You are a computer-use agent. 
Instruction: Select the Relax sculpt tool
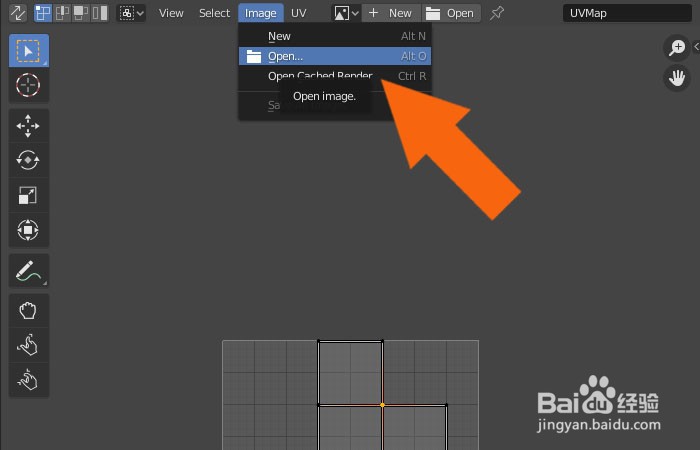(x=29, y=345)
